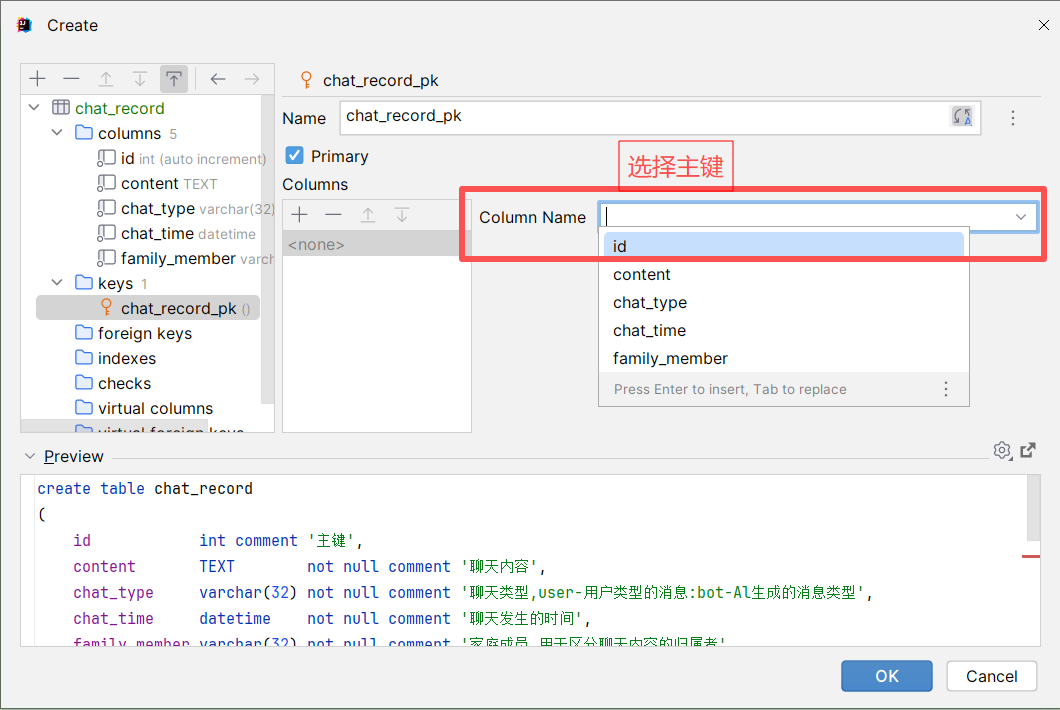1060x710 pixels.
Task: Click the Cancel button
Action: pyautogui.click(x=991, y=676)
